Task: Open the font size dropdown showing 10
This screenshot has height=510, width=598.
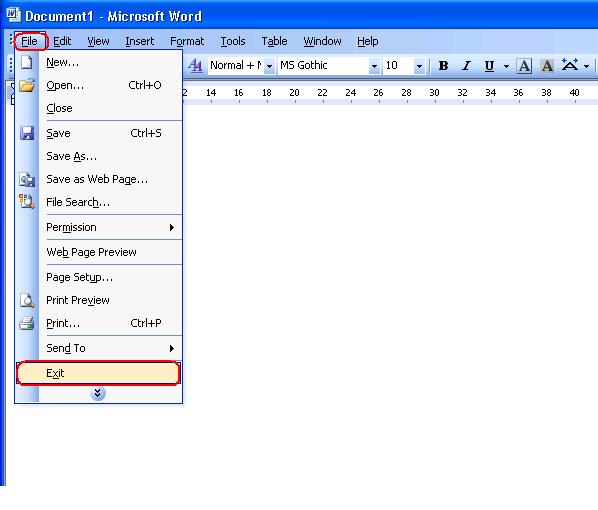Action: pyautogui.click(x=420, y=66)
